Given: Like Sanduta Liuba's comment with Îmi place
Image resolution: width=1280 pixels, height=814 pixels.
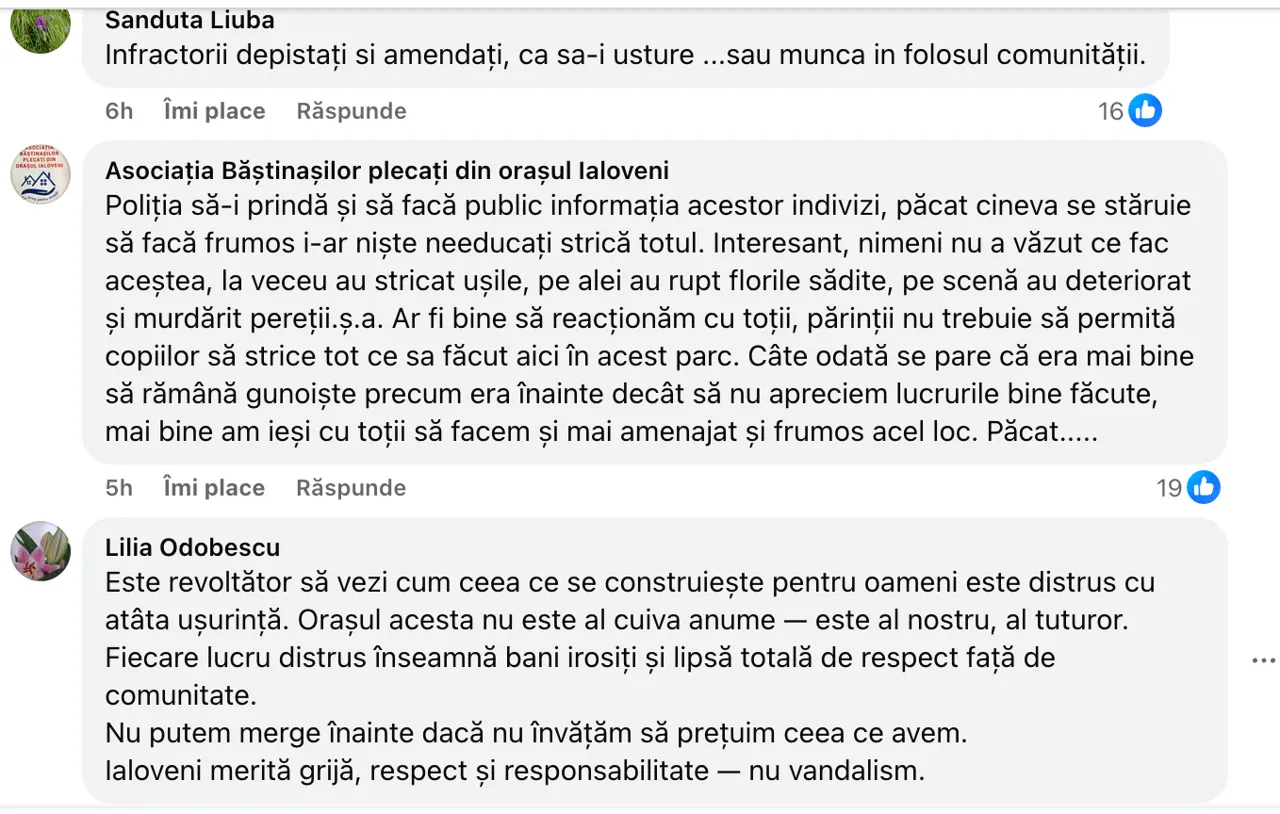Looking at the screenshot, I should tap(214, 111).
